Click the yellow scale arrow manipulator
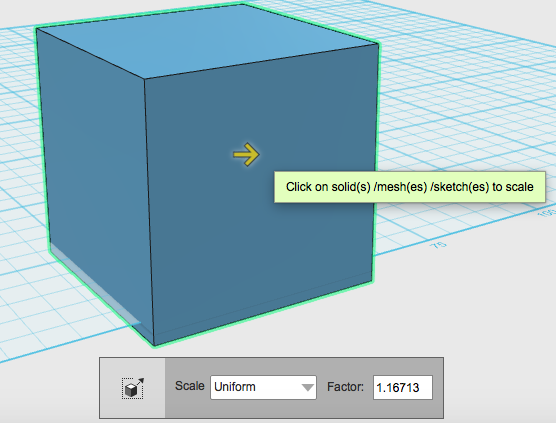The height and width of the screenshot is (423, 556). 246,154
